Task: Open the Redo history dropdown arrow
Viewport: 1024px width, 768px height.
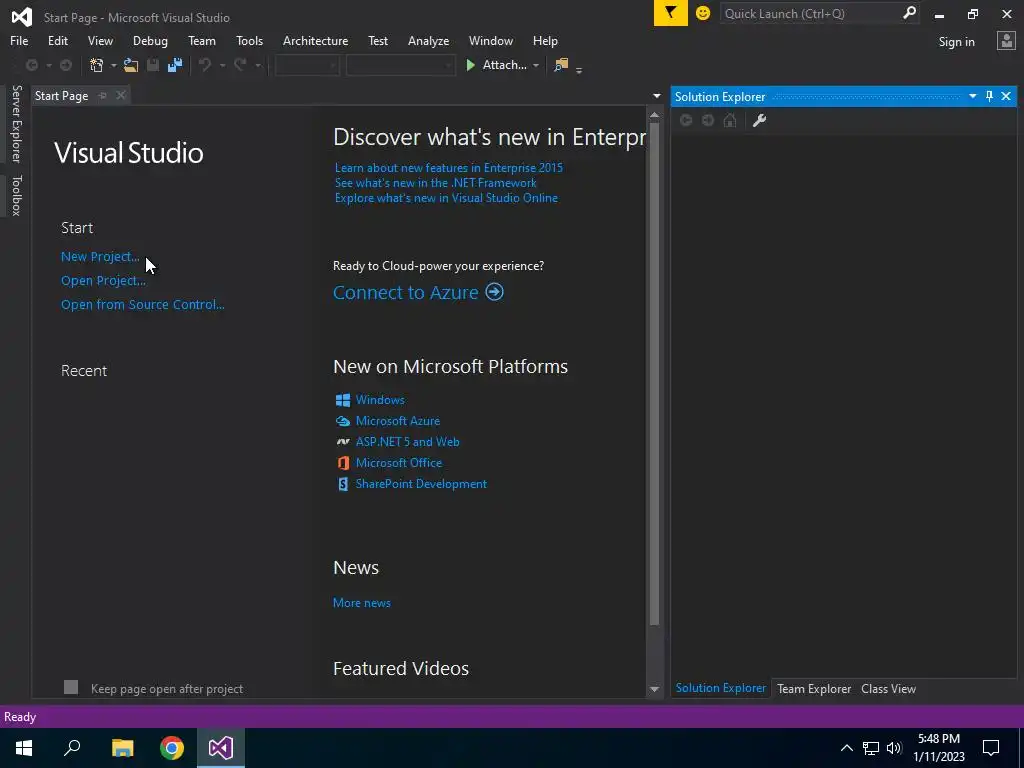Action: (258, 65)
